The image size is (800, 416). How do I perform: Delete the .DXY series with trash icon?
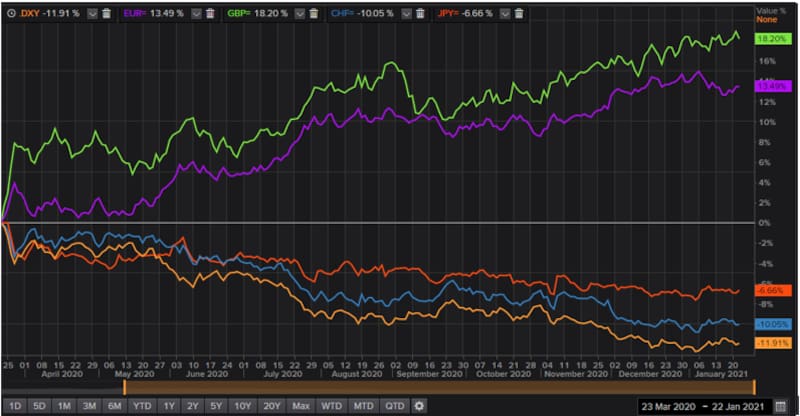[x=107, y=13]
